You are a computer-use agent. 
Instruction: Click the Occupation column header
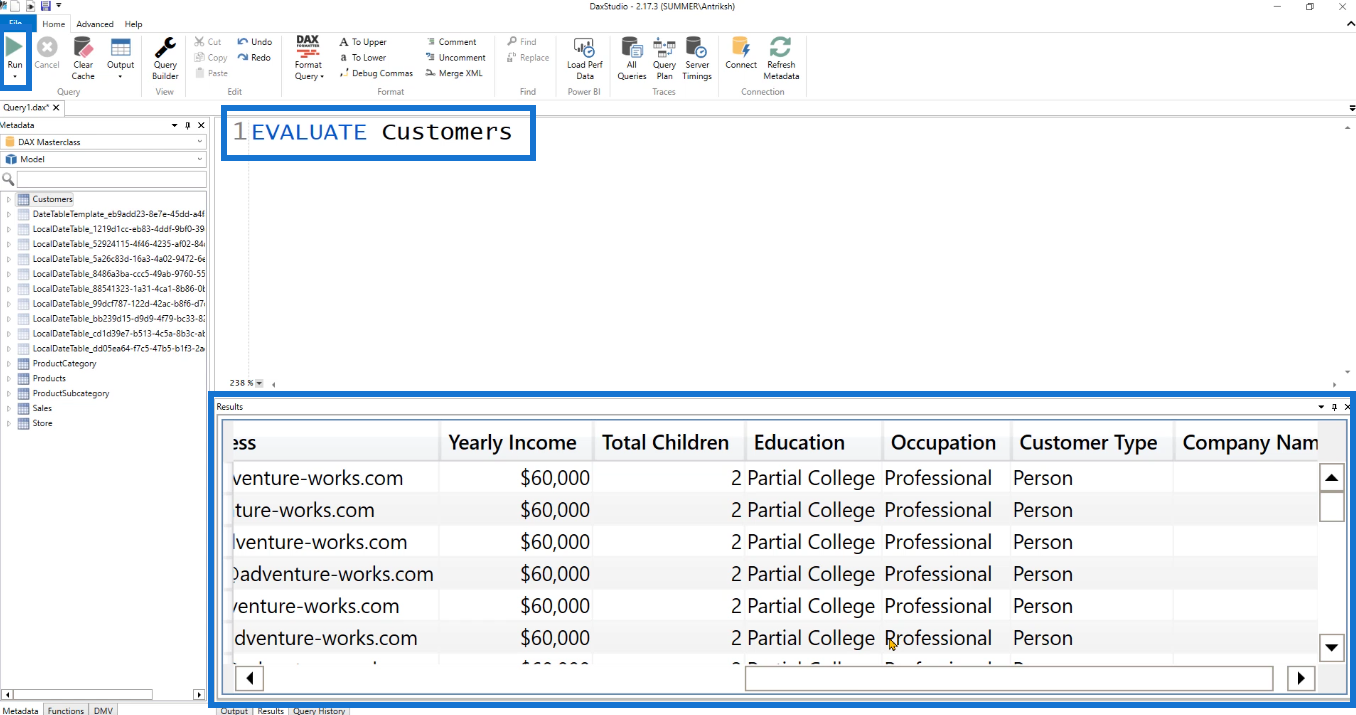(x=947, y=442)
